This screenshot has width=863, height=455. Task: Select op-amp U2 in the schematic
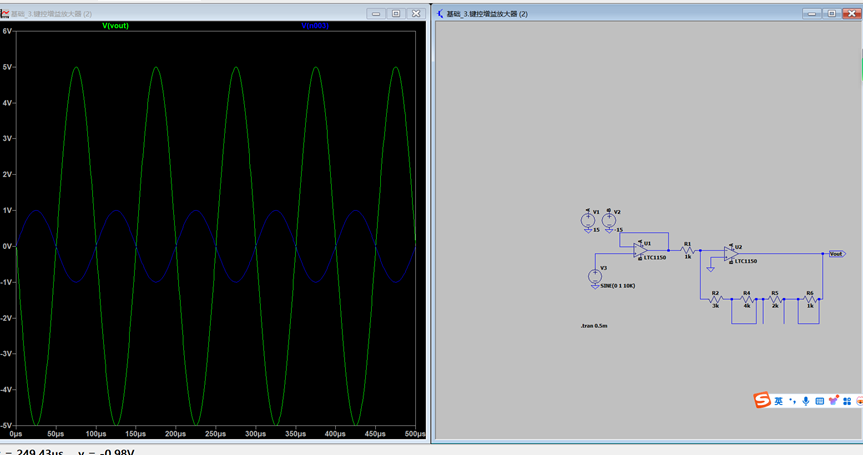coord(731,254)
